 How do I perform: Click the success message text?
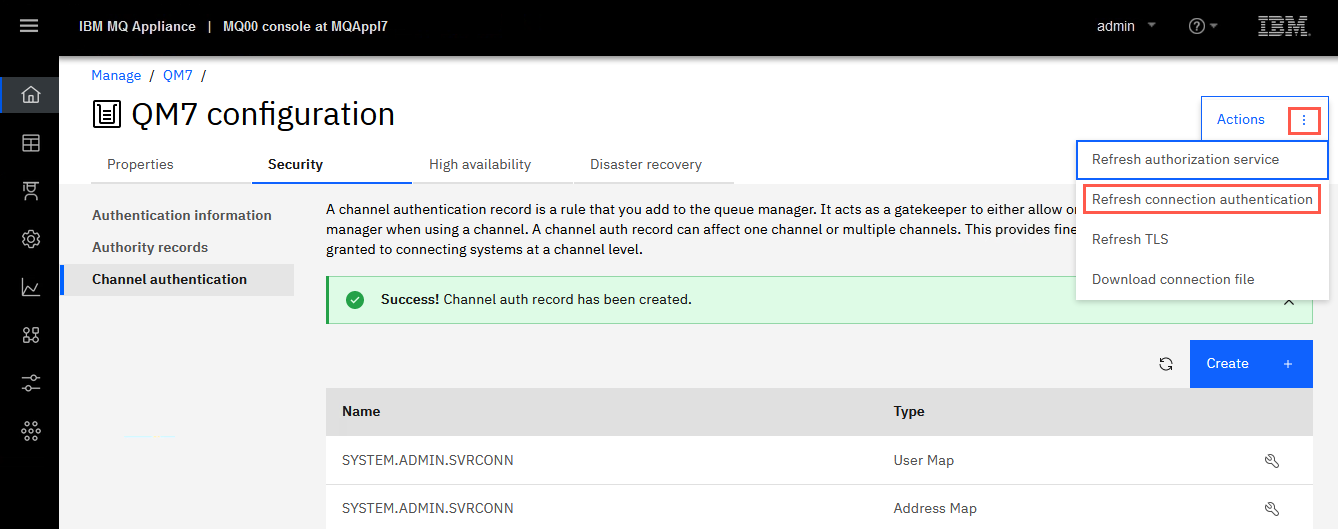[x=536, y=299]
